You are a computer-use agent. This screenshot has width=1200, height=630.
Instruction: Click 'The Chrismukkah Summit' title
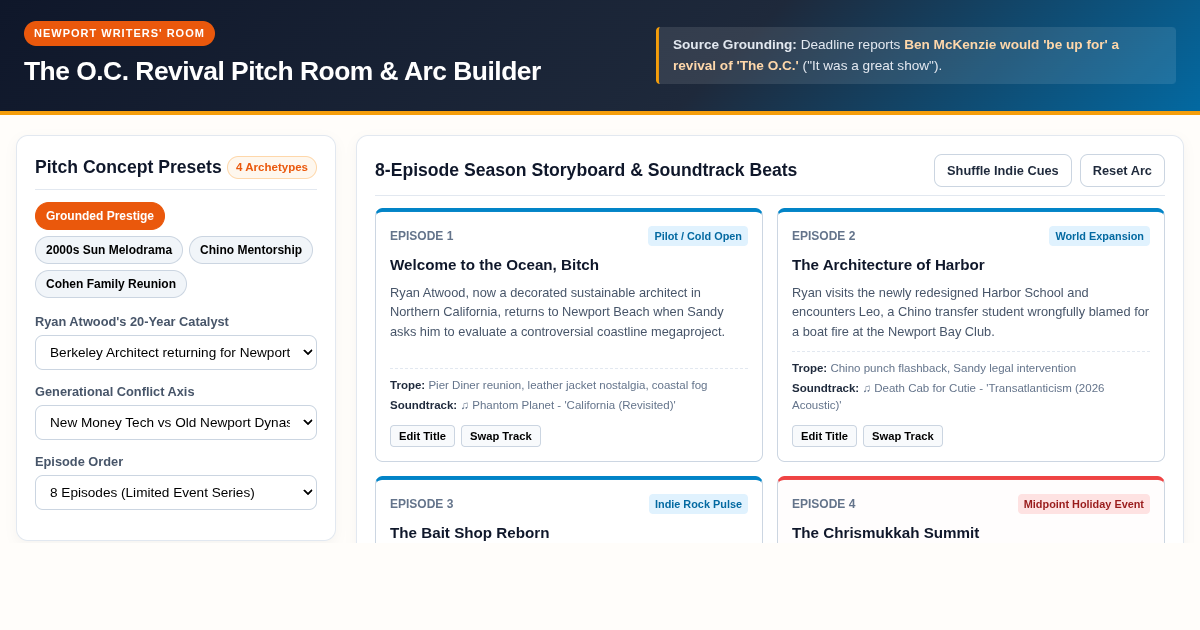[x=885, y=533]
